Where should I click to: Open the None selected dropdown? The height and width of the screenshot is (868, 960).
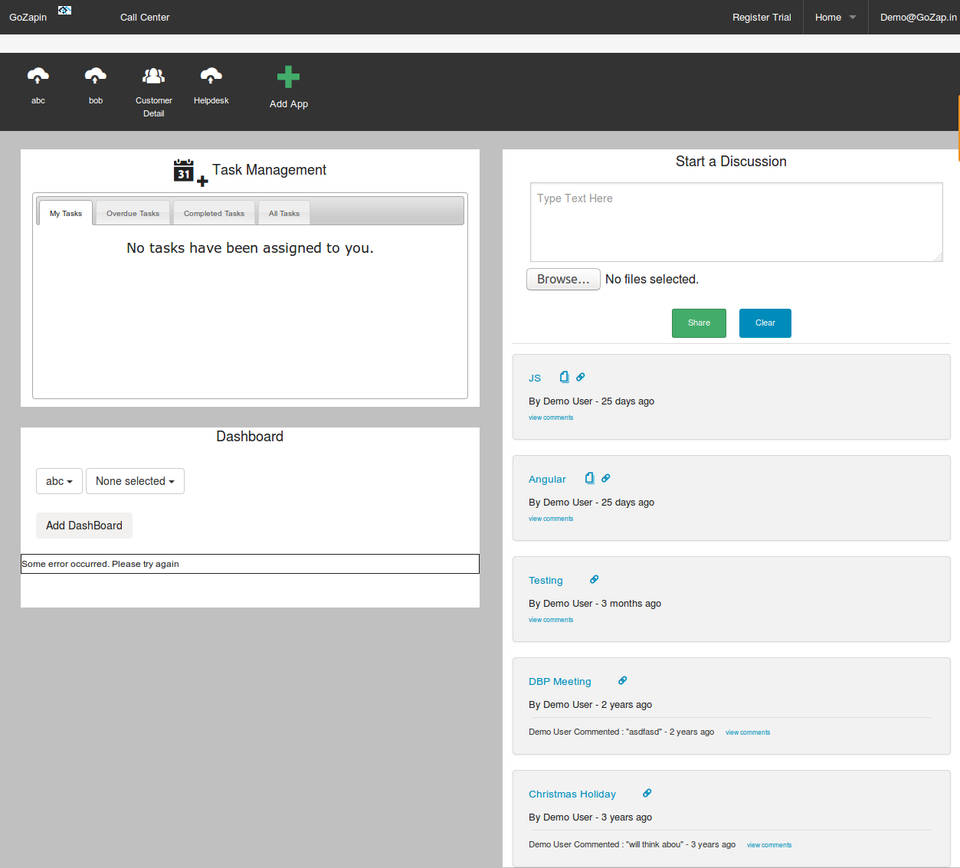tap(135, 481)
